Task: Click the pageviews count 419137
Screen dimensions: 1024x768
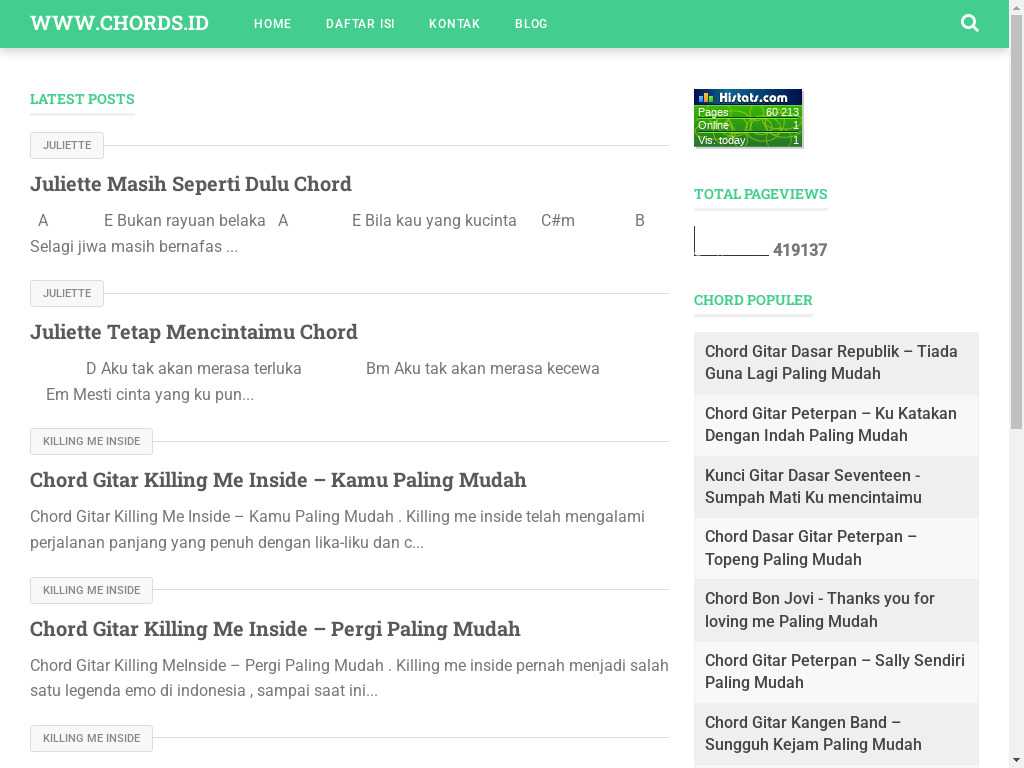Action: tap(800, 250)
